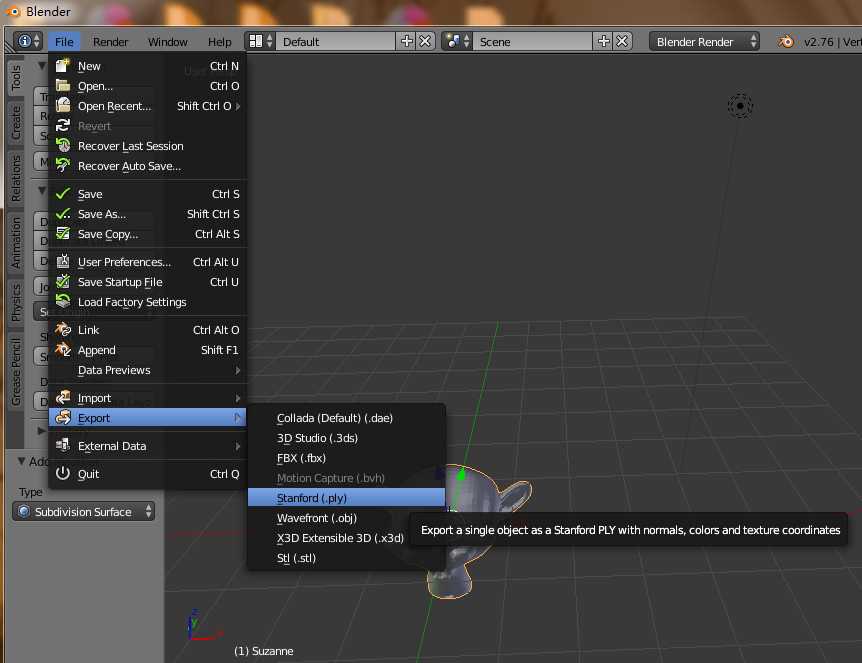This screenshot has height=663, width=862.
Task: Click the Blender logo next to version
Action: (x=786, y=42)
